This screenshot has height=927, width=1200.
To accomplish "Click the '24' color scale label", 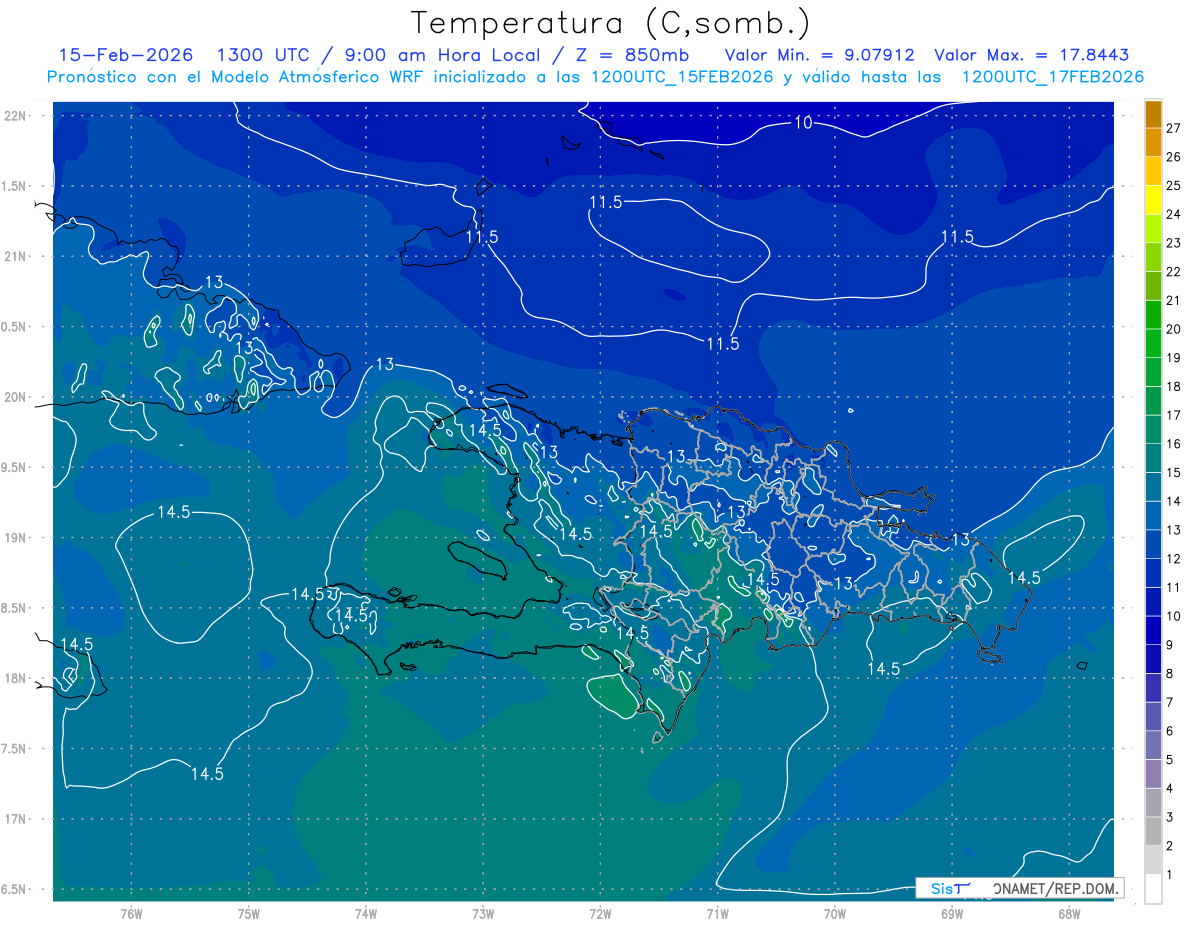I will pos(1173,214).
